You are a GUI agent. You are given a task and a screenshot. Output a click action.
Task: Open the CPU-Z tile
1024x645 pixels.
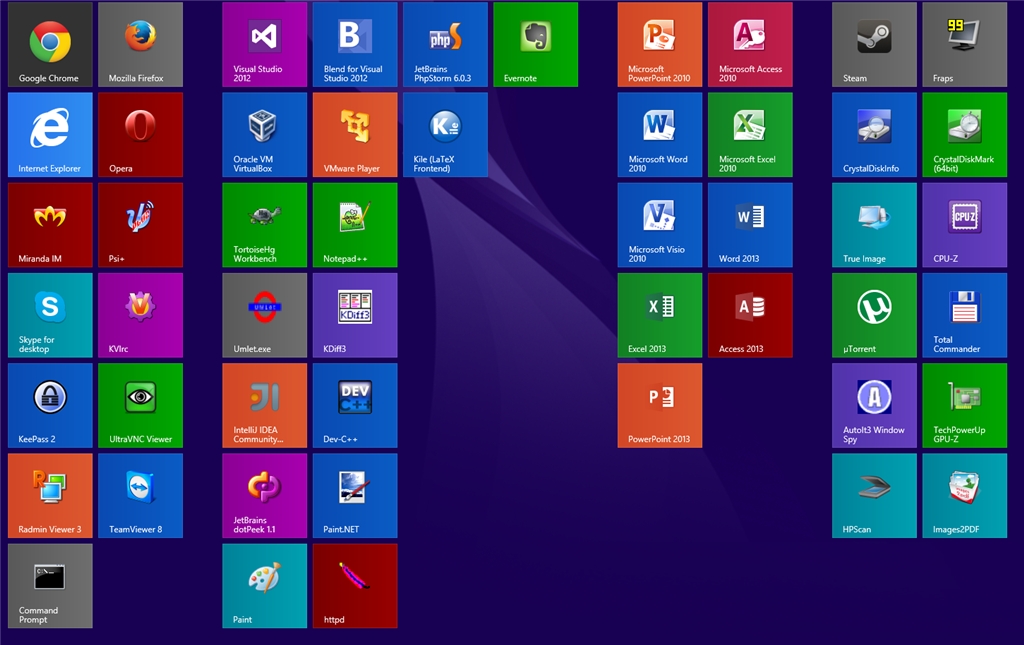[x=964, y=224]
